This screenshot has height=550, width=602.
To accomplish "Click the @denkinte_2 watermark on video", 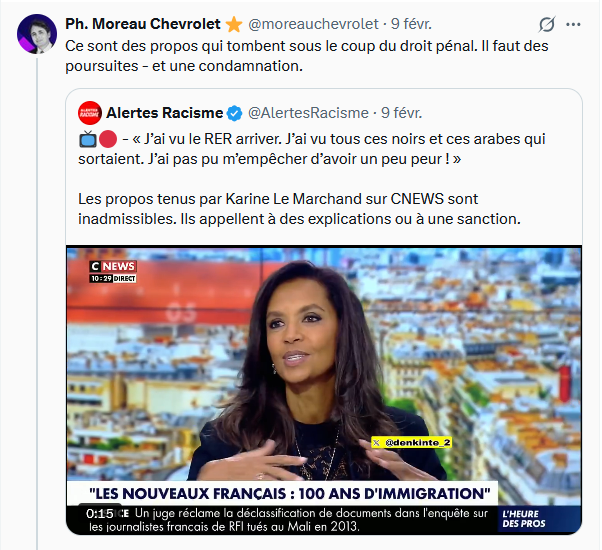I will [412, 443].
